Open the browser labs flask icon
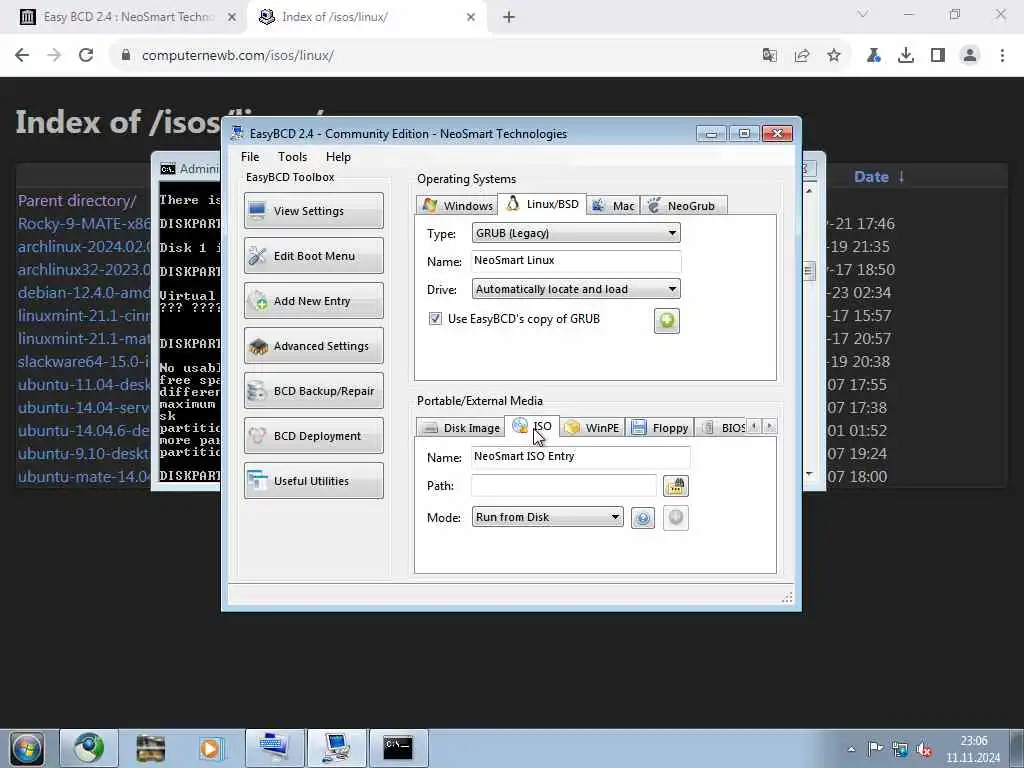This screenshot has width=1024, height=768. point(874,56)
